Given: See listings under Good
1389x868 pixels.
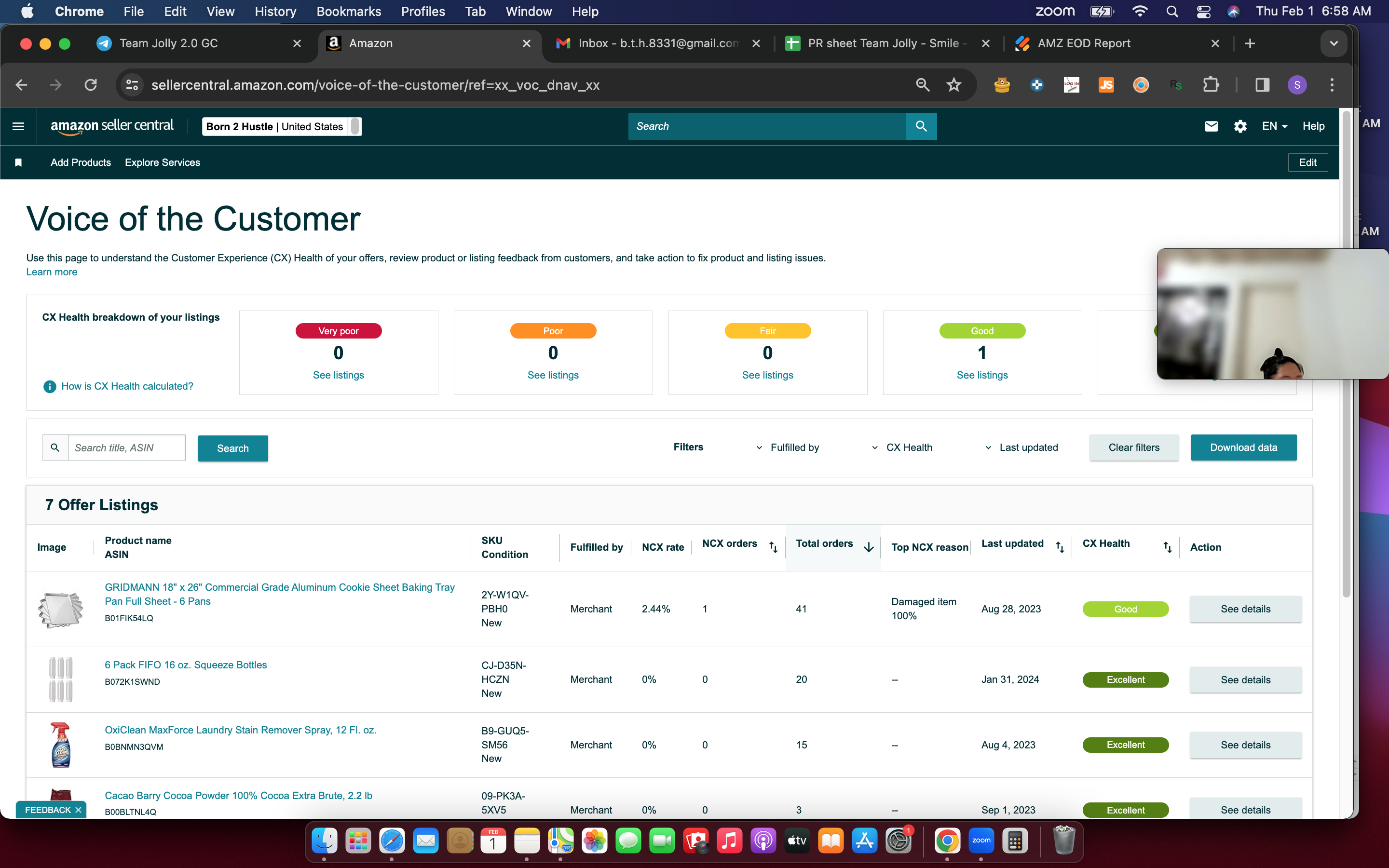Looking at the screenshot, I should click(x=982, y=375).
